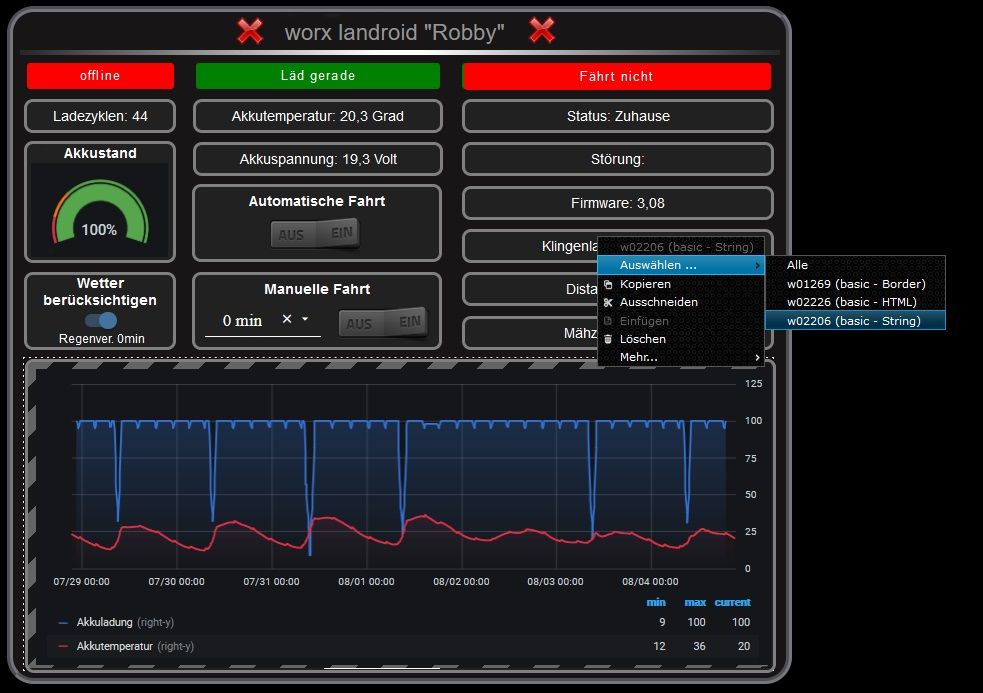Select w02206 (basic - String) in submenu
The image size is (983, 693).
[x=855, y=321]
